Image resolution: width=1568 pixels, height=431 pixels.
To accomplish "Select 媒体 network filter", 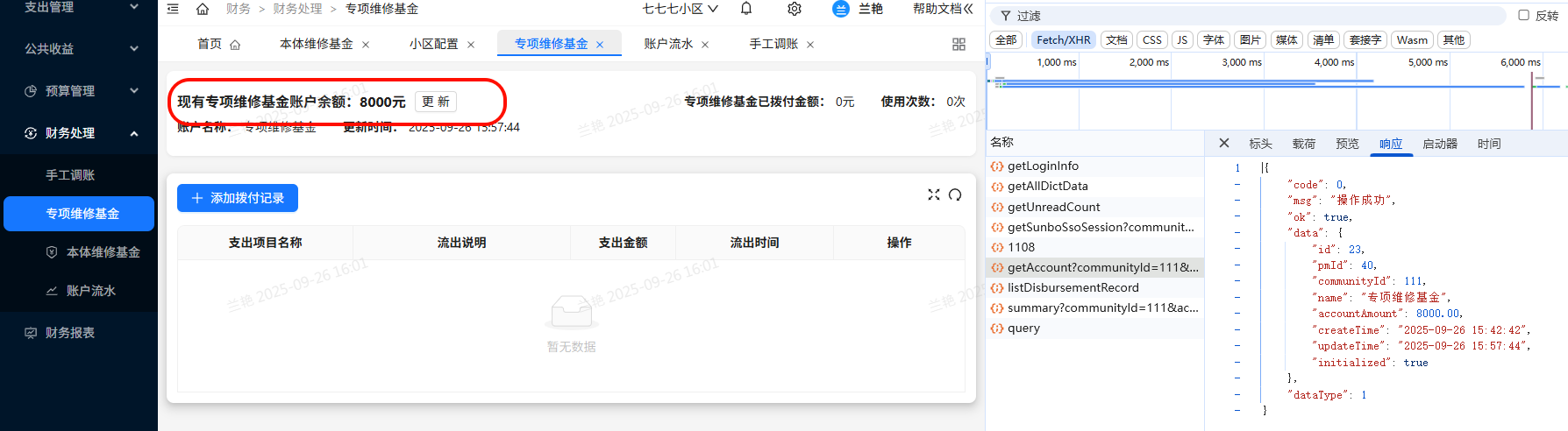I will click(1286, 39).
